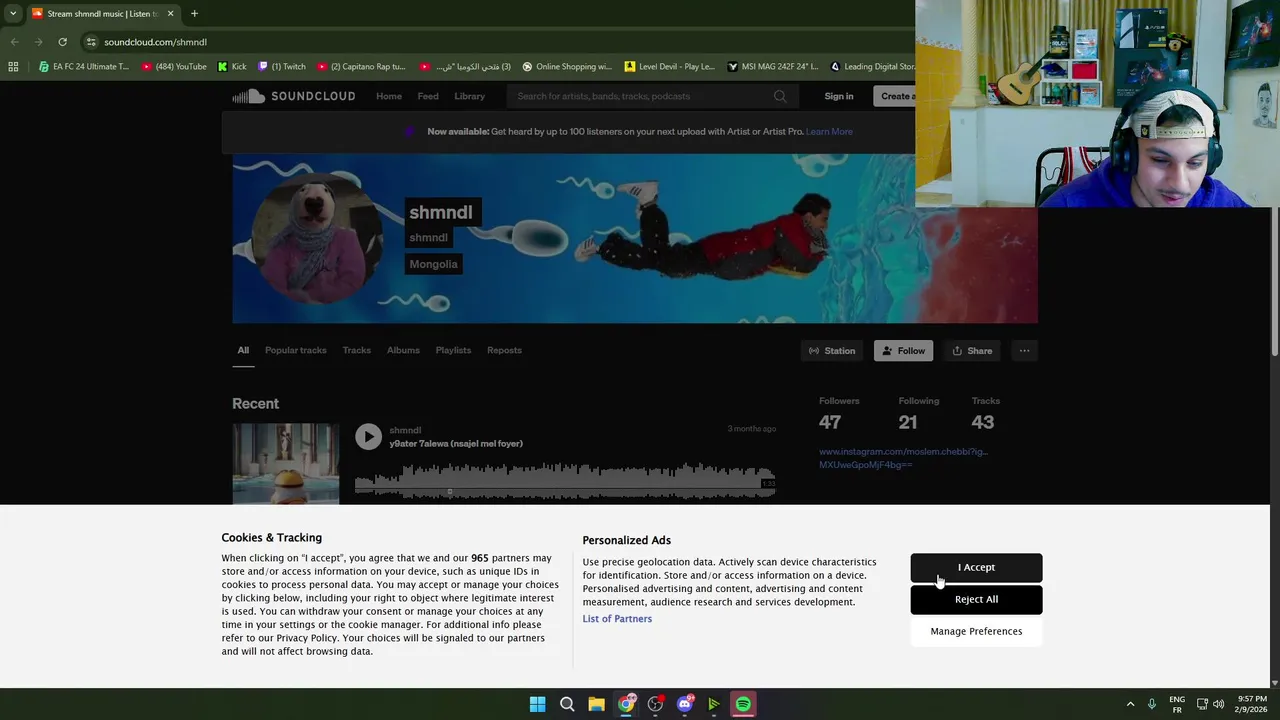Seek within the y8ater 7alewa waveform

pos(565,480)
